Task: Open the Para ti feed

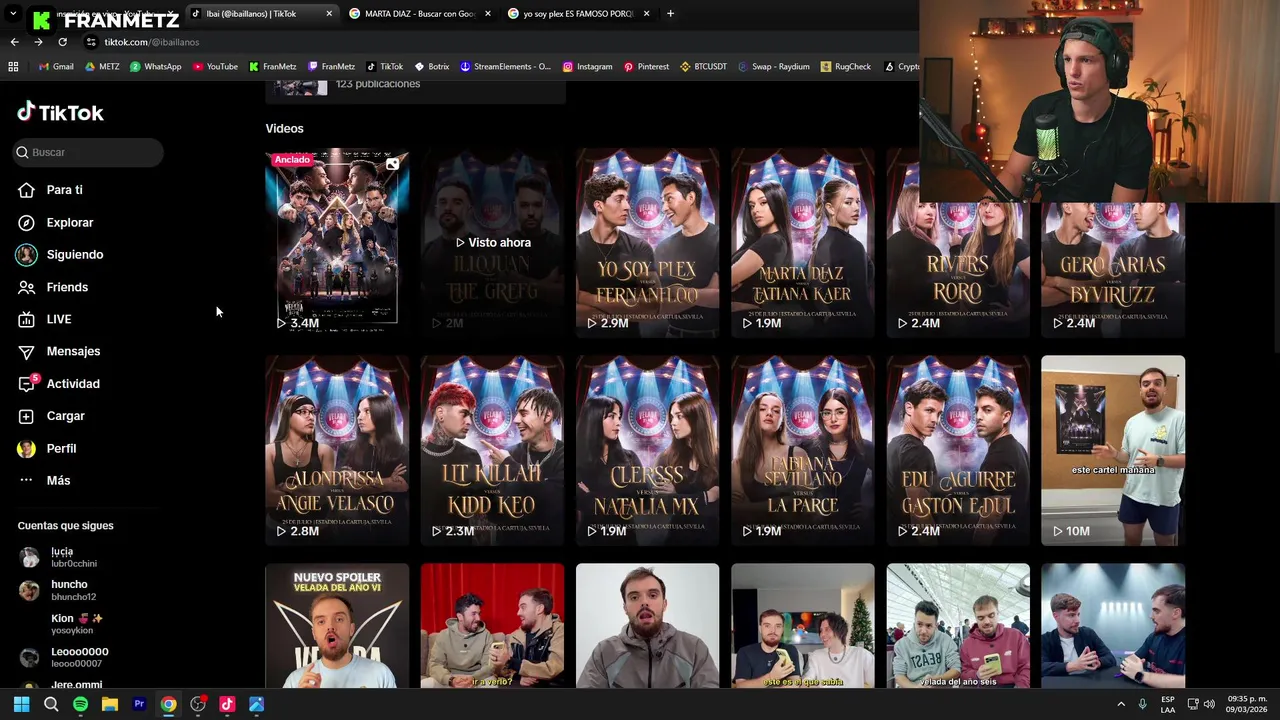Action: coord(64,190)
